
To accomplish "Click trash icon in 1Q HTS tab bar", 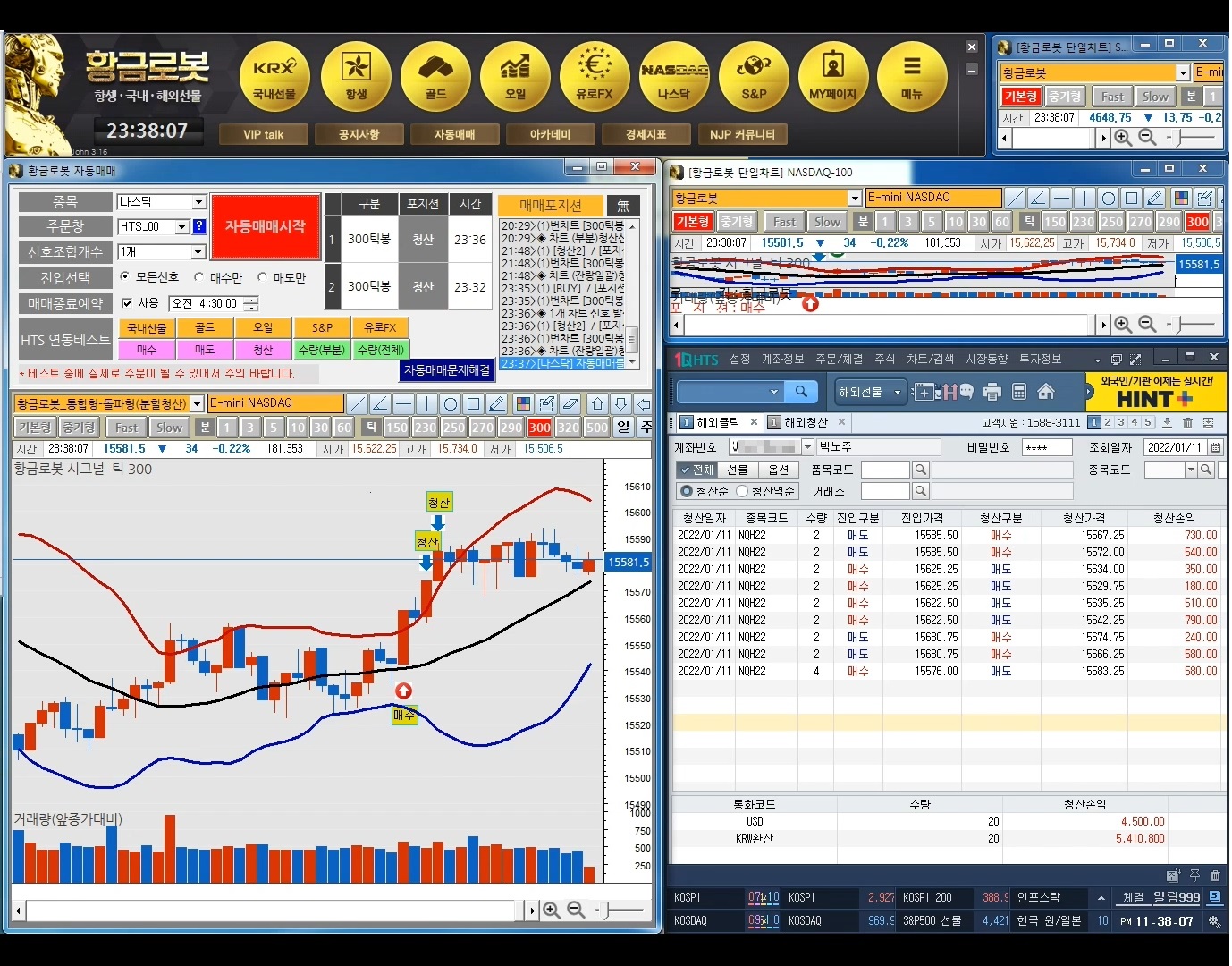I will tap(1187, 423).
